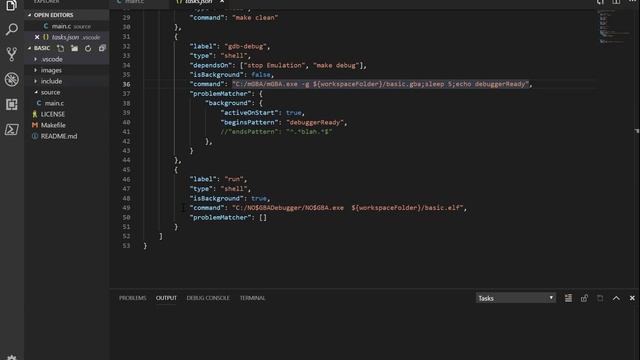Viewport: 640px width, 360px height.
Task: Refresh the BASIC explorer tree
Action: pos(88,48)
